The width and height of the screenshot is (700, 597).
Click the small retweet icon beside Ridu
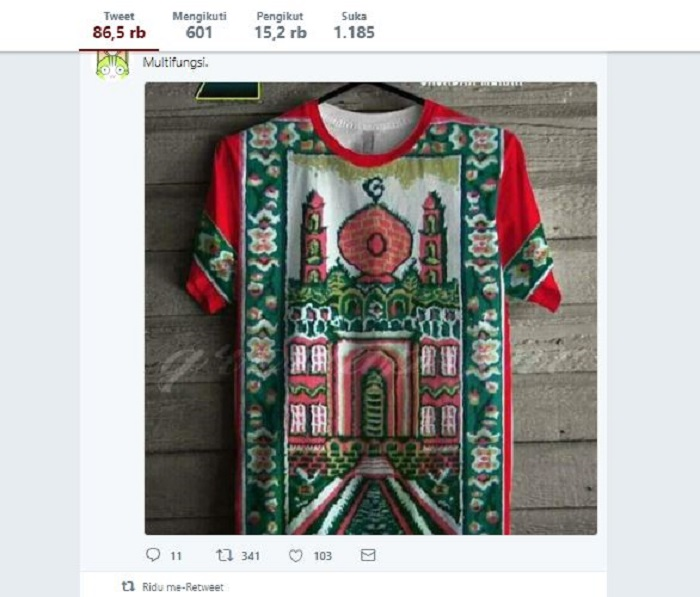(x=128, y=586)
